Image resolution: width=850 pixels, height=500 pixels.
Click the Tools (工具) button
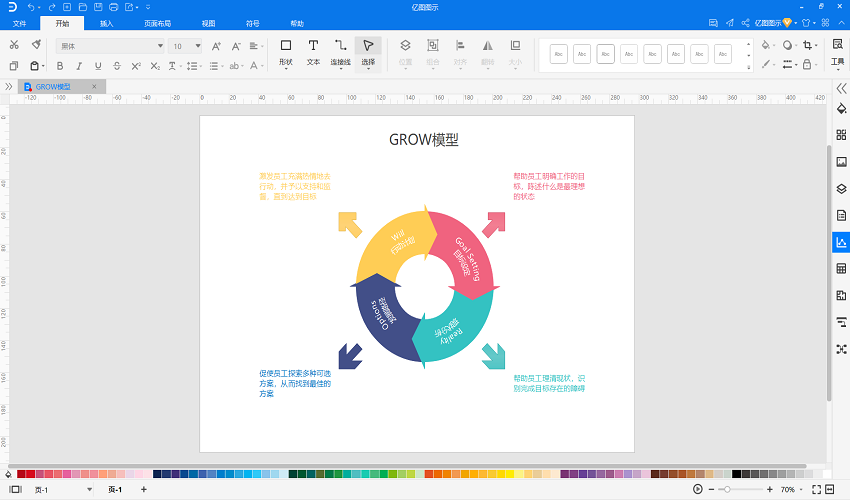point(838,53)
